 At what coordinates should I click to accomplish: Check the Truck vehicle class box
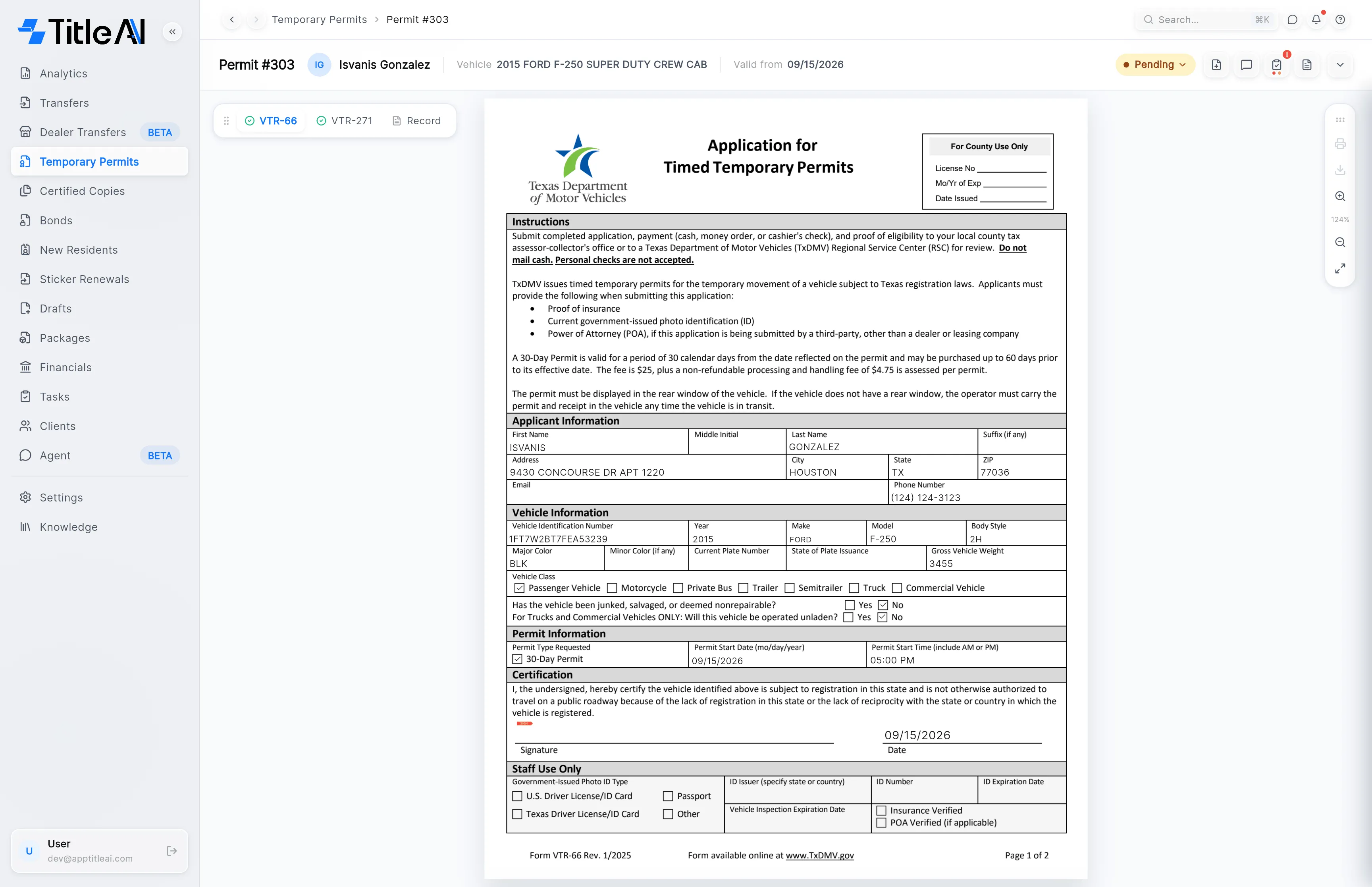click(x=854, y=588)
